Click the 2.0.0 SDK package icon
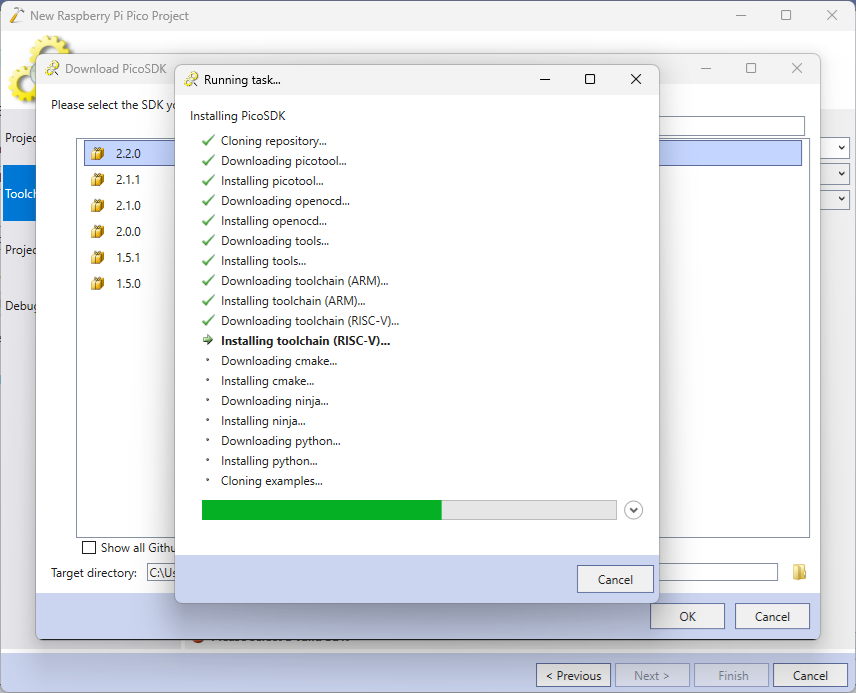This screenshot has height=693, width=856. 97,232
